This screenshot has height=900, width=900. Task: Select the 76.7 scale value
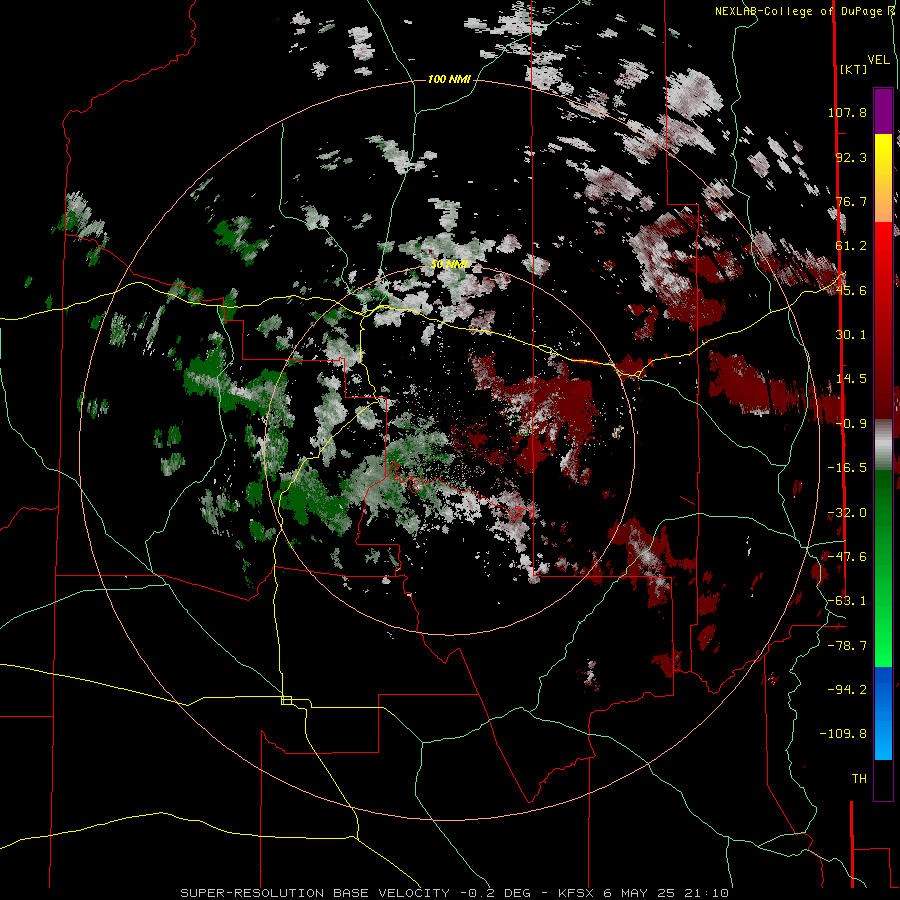(851, 201)
